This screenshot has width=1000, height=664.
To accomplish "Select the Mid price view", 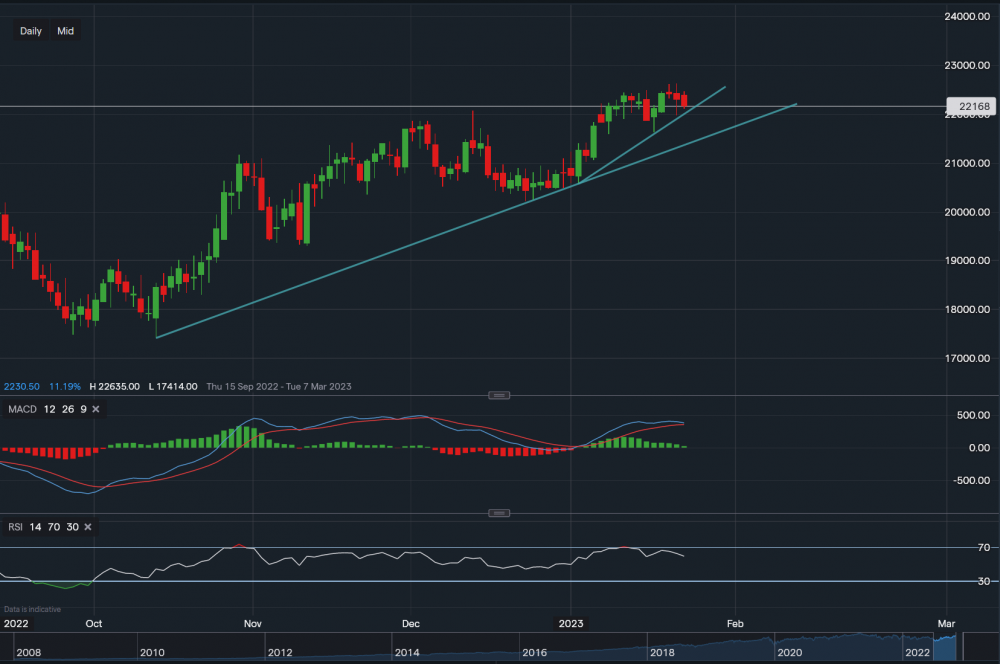I will (x=65, y=31).
